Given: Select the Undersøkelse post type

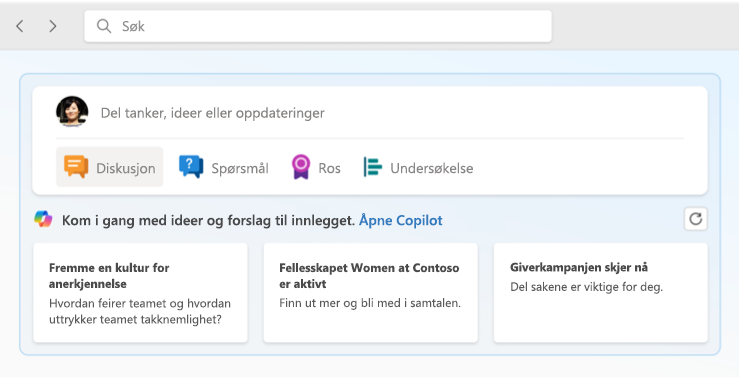Looking at the screenshot, I should tap(418, 167).
